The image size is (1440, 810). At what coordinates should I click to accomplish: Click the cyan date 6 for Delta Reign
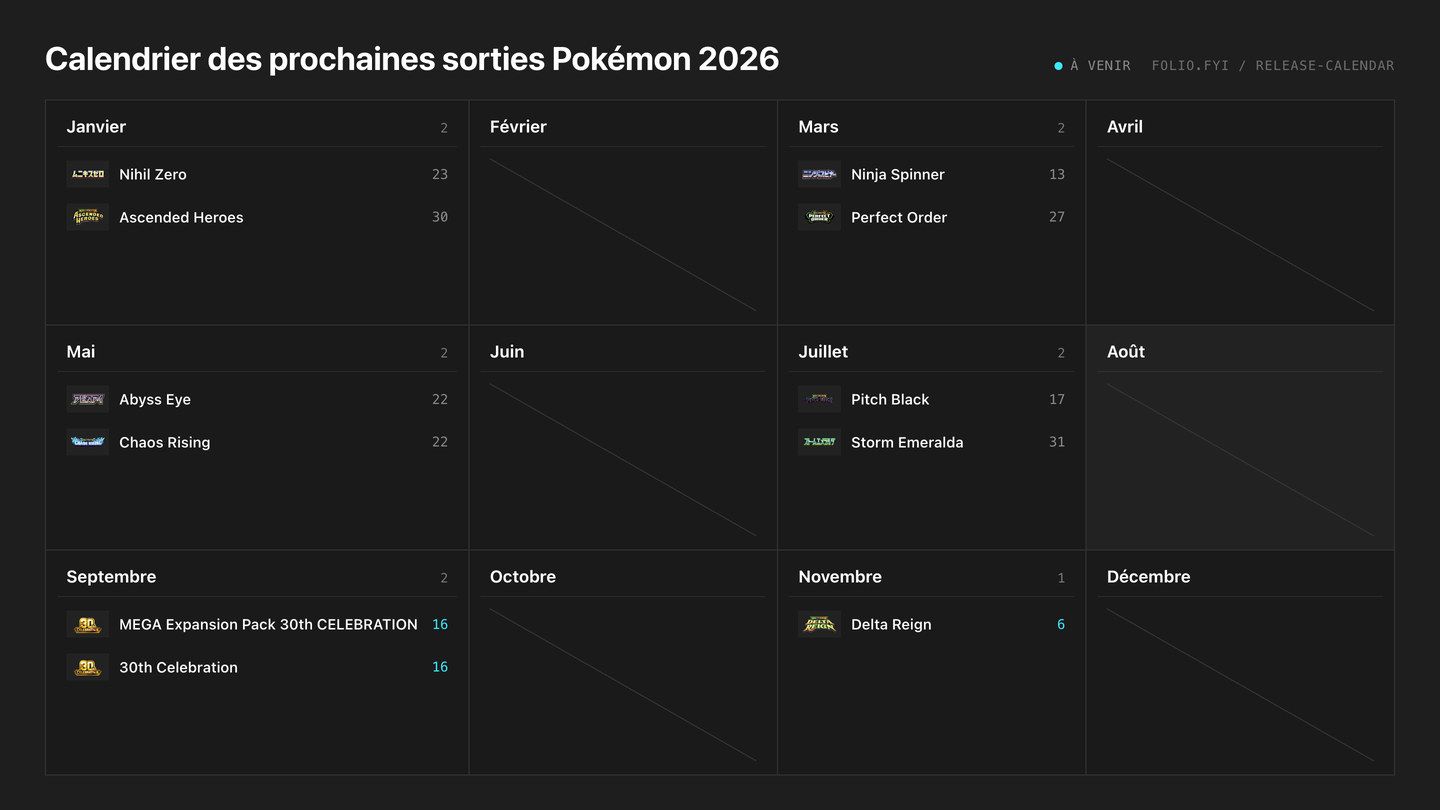[1061, 624]
